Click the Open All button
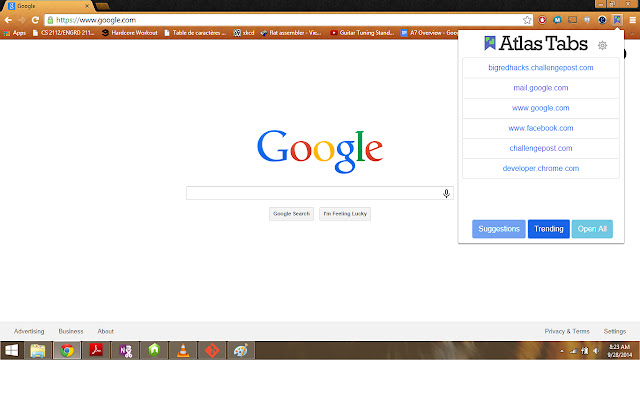Image resolution: width=640 pixels, height=400 pixels. click(592, 229)
